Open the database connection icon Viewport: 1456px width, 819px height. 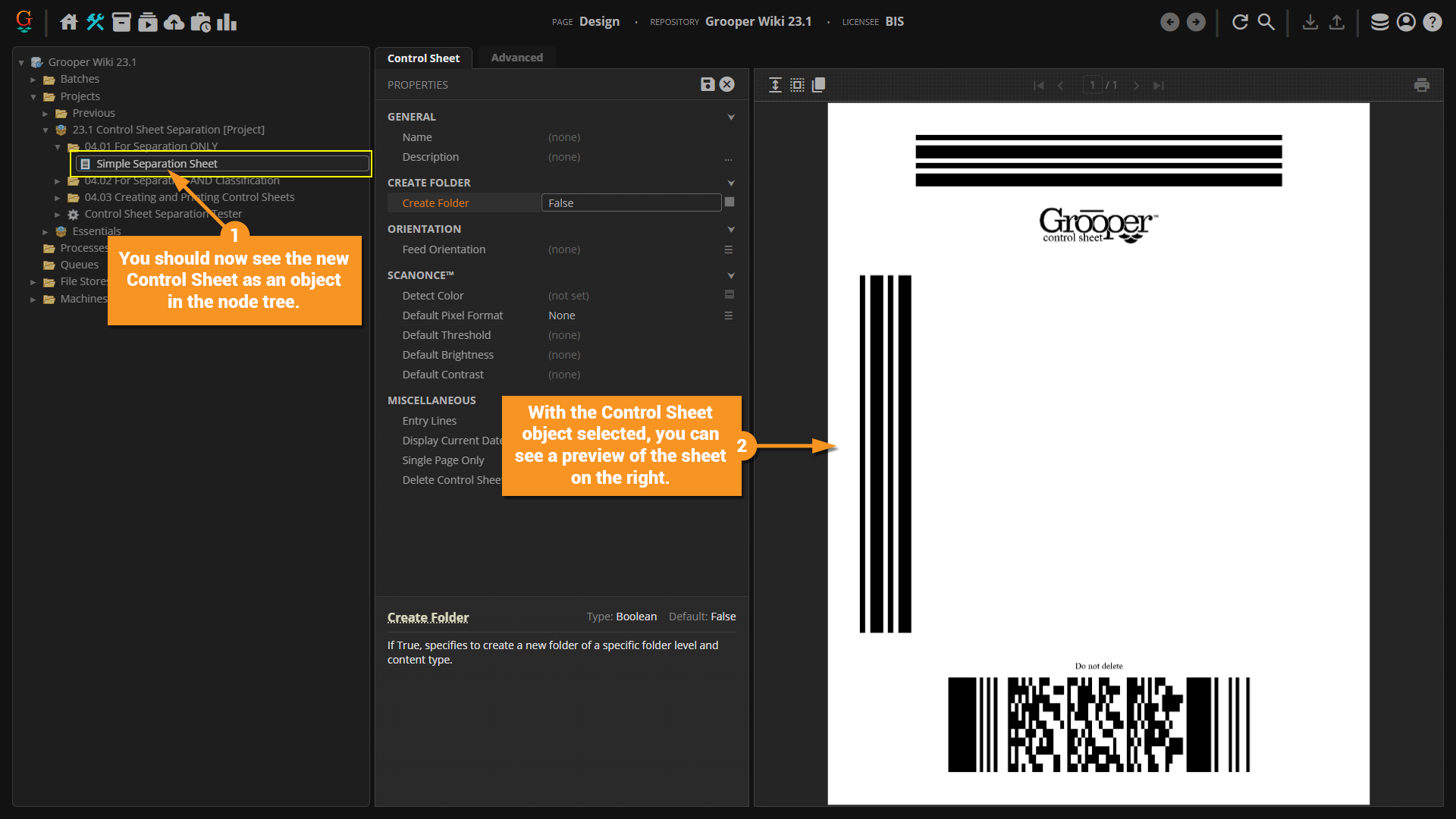pyautogui.click(x=1379, y=22)
